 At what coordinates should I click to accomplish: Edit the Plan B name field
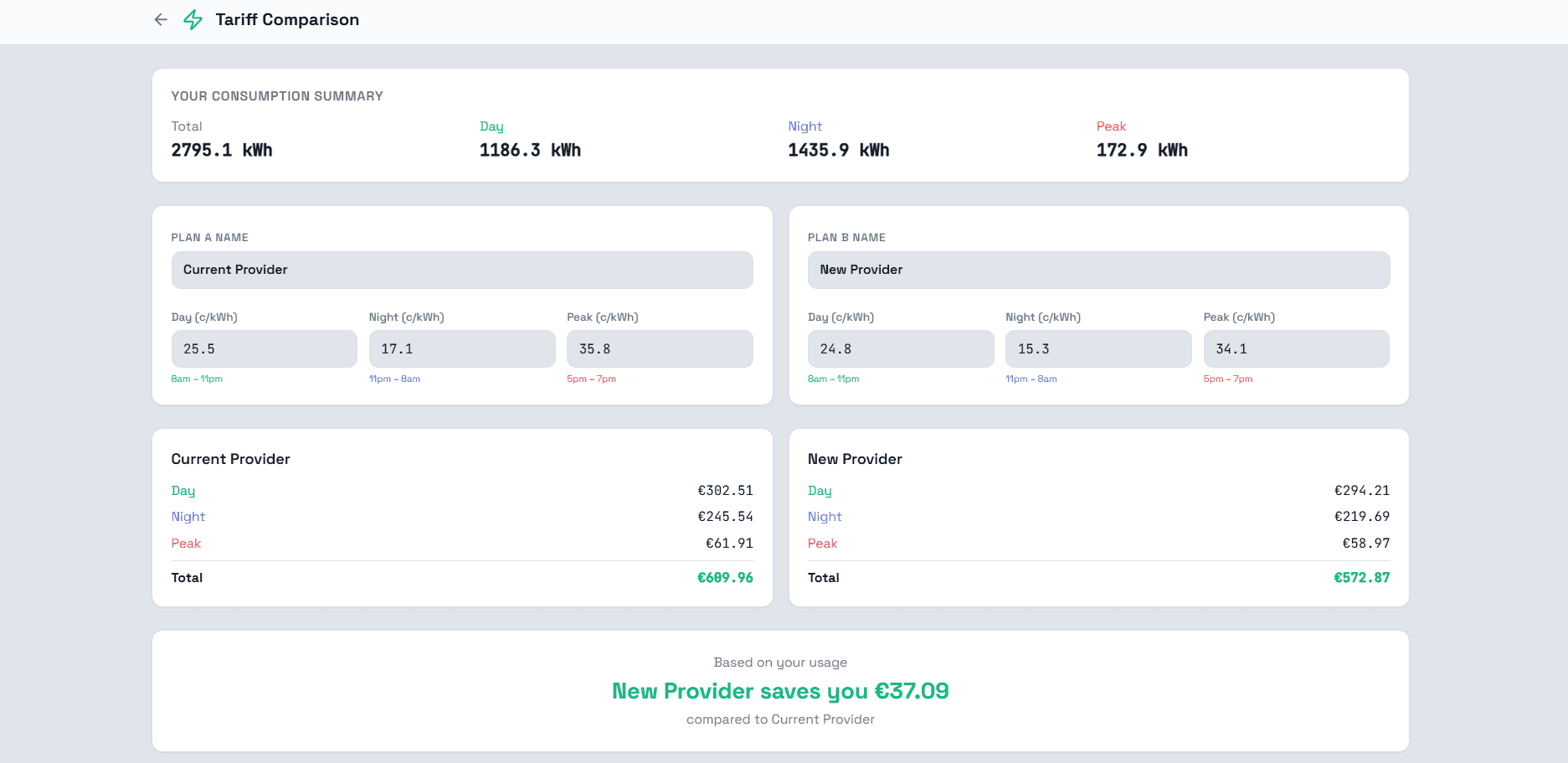[x=1098, y=270]
